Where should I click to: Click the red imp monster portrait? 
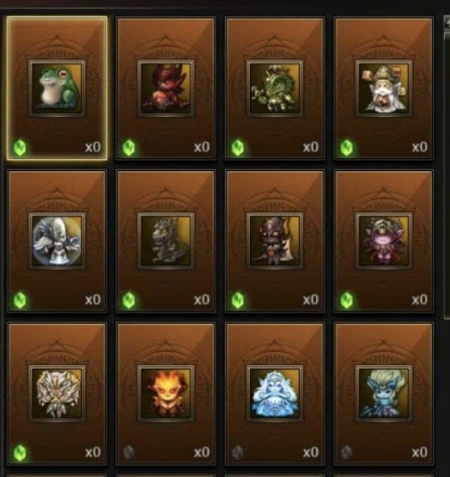(166, 88)
